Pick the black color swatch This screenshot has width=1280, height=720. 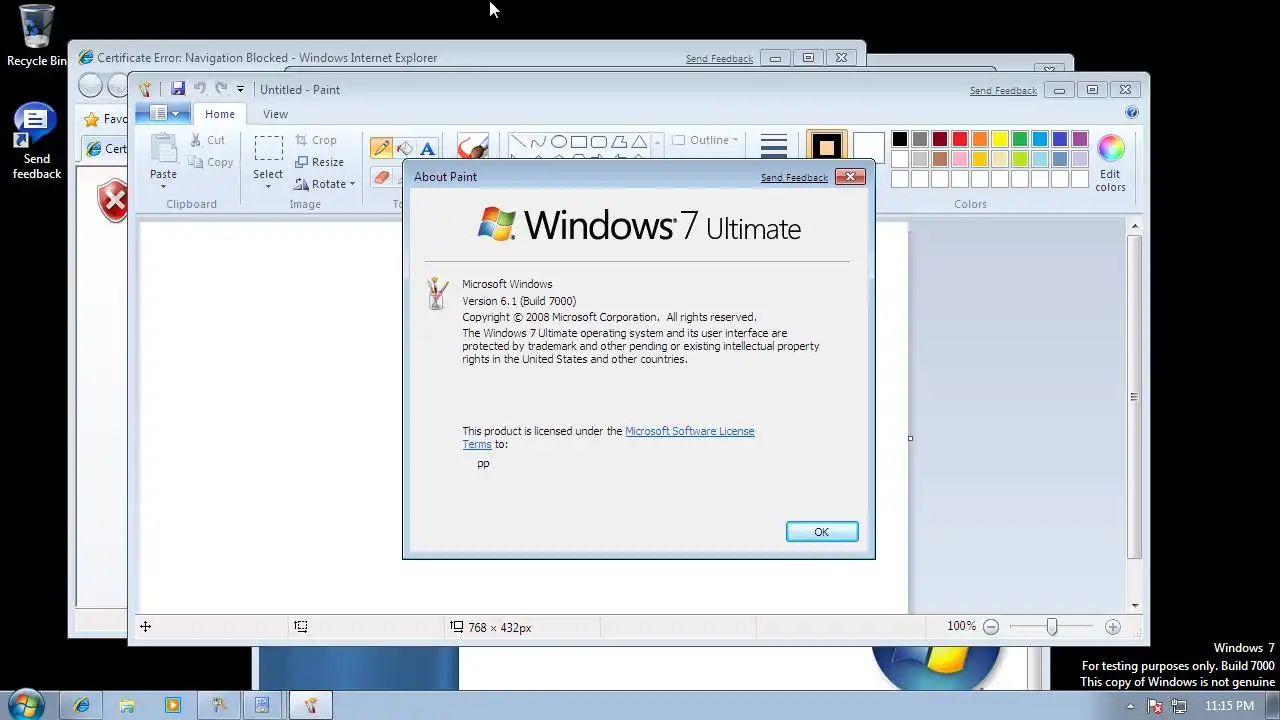click(x=900, y=139)
